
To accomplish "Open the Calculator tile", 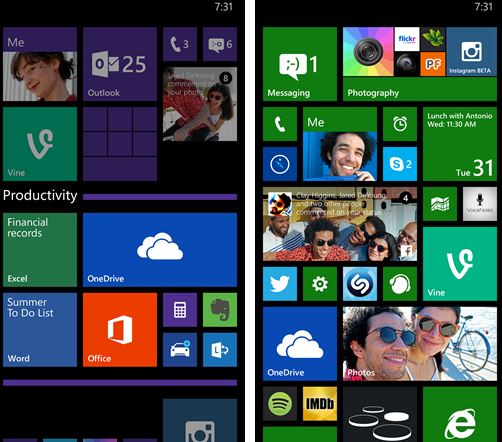I will point(180,310).
